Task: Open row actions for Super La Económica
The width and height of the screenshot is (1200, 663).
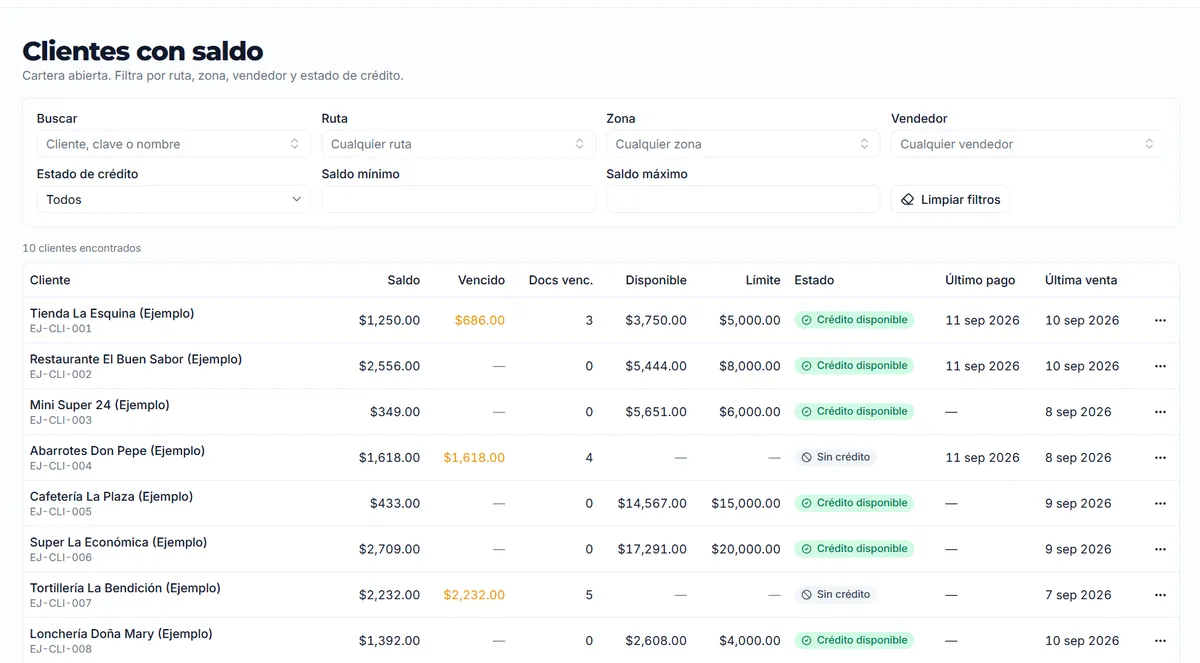Action: [1160, 550]
